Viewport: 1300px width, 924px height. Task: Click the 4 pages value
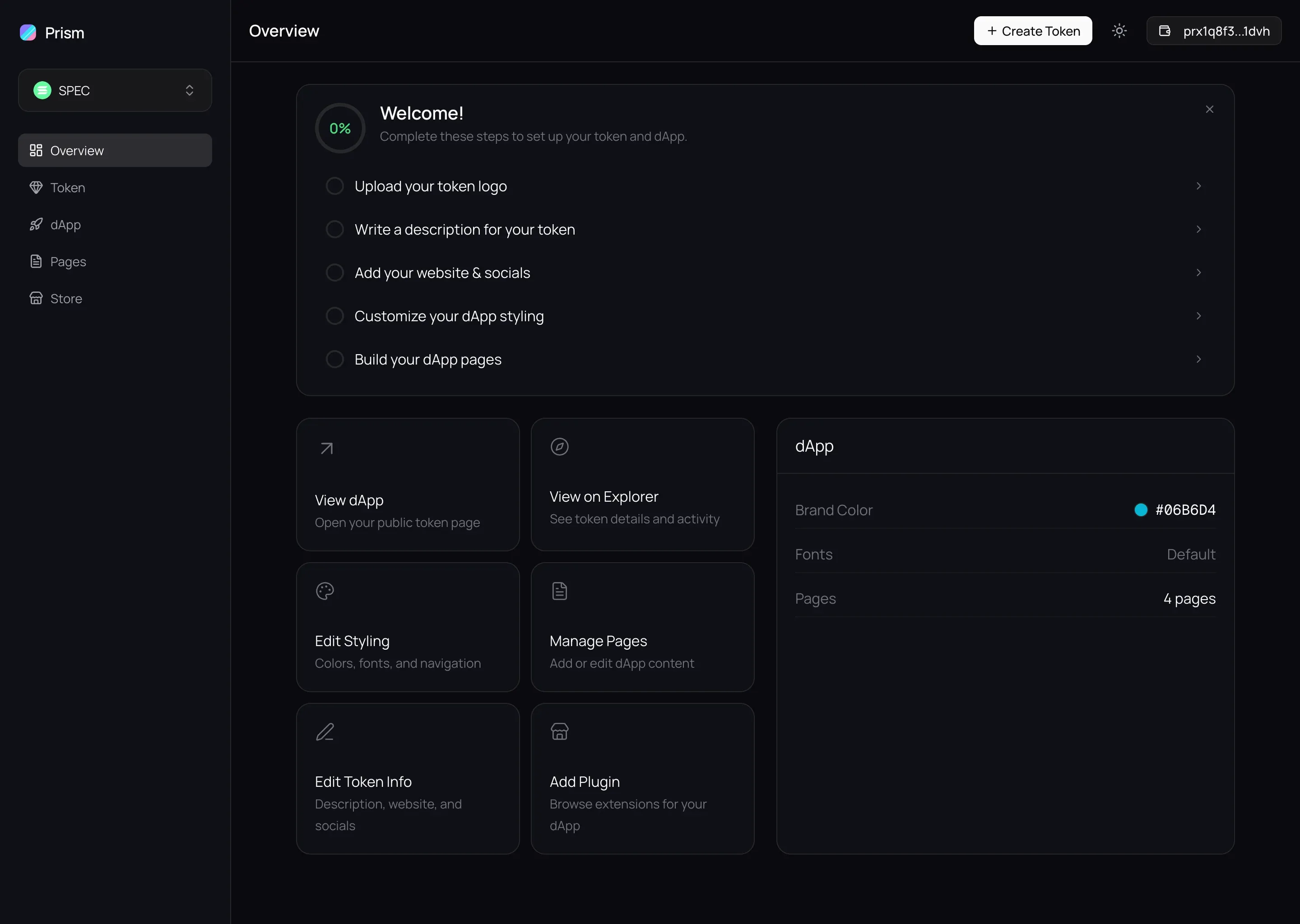point(1189,599)
